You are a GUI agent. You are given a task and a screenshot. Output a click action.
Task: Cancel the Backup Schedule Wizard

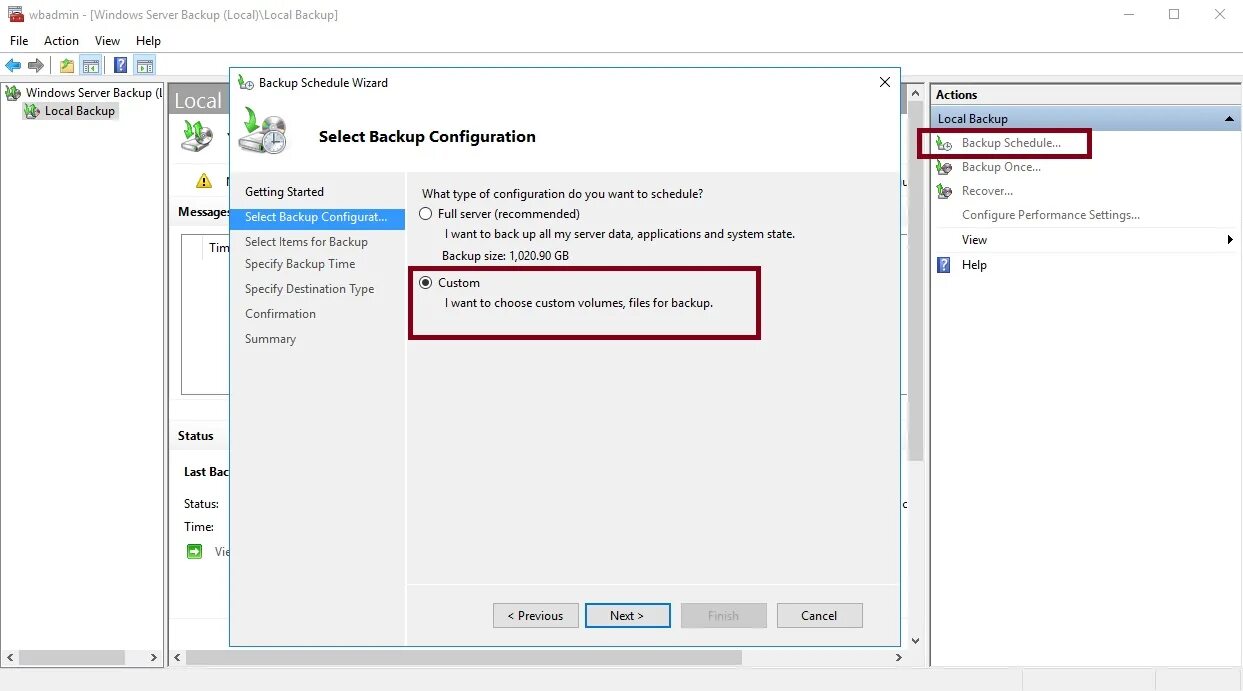(819, 615)
